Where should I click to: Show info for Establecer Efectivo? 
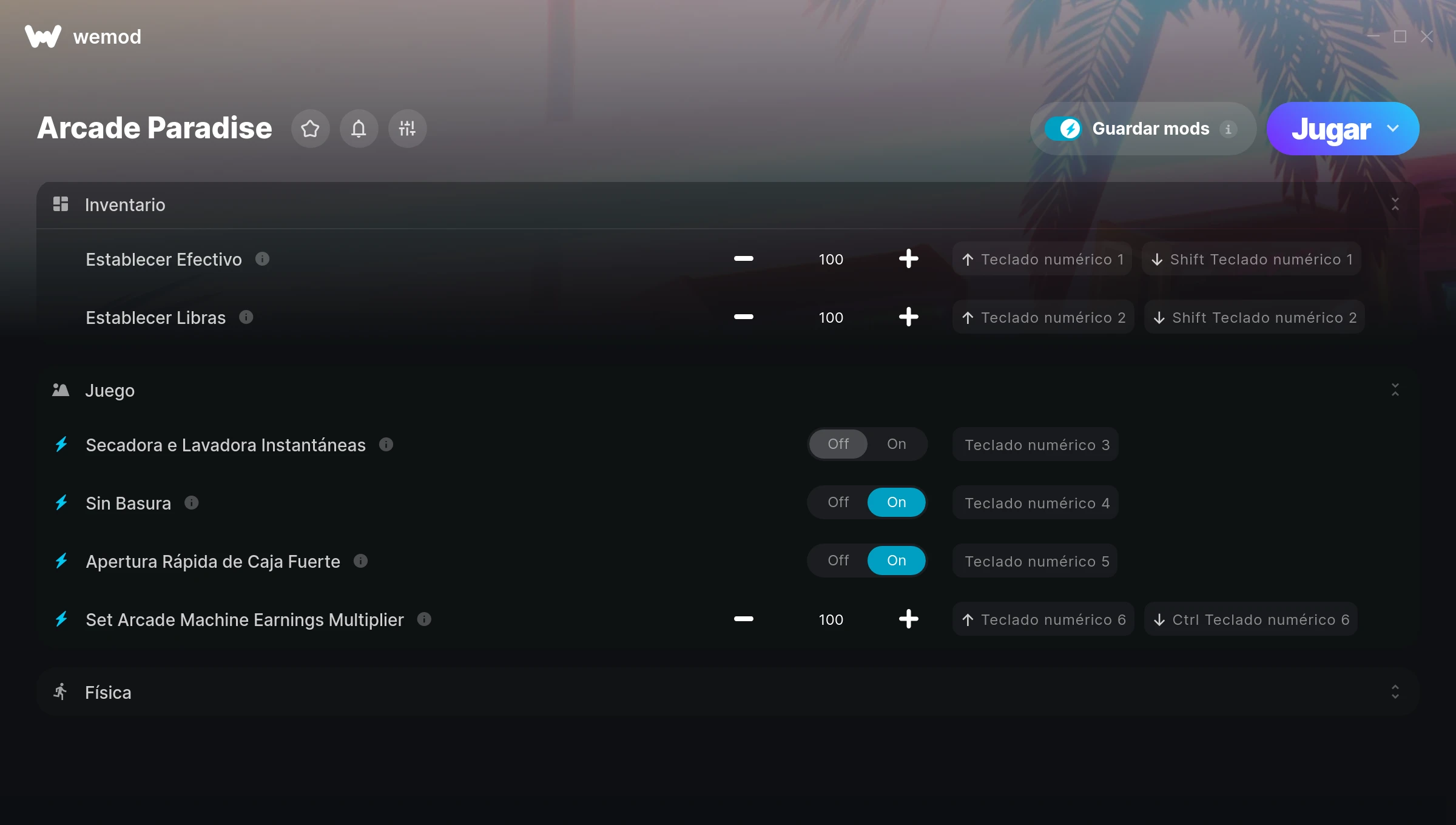(x=262, y=259)
